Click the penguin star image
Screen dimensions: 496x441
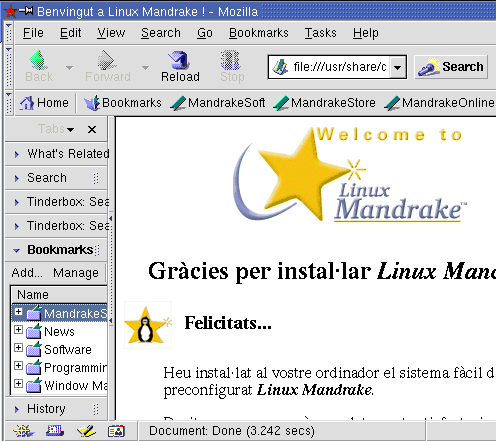(148, 325)
